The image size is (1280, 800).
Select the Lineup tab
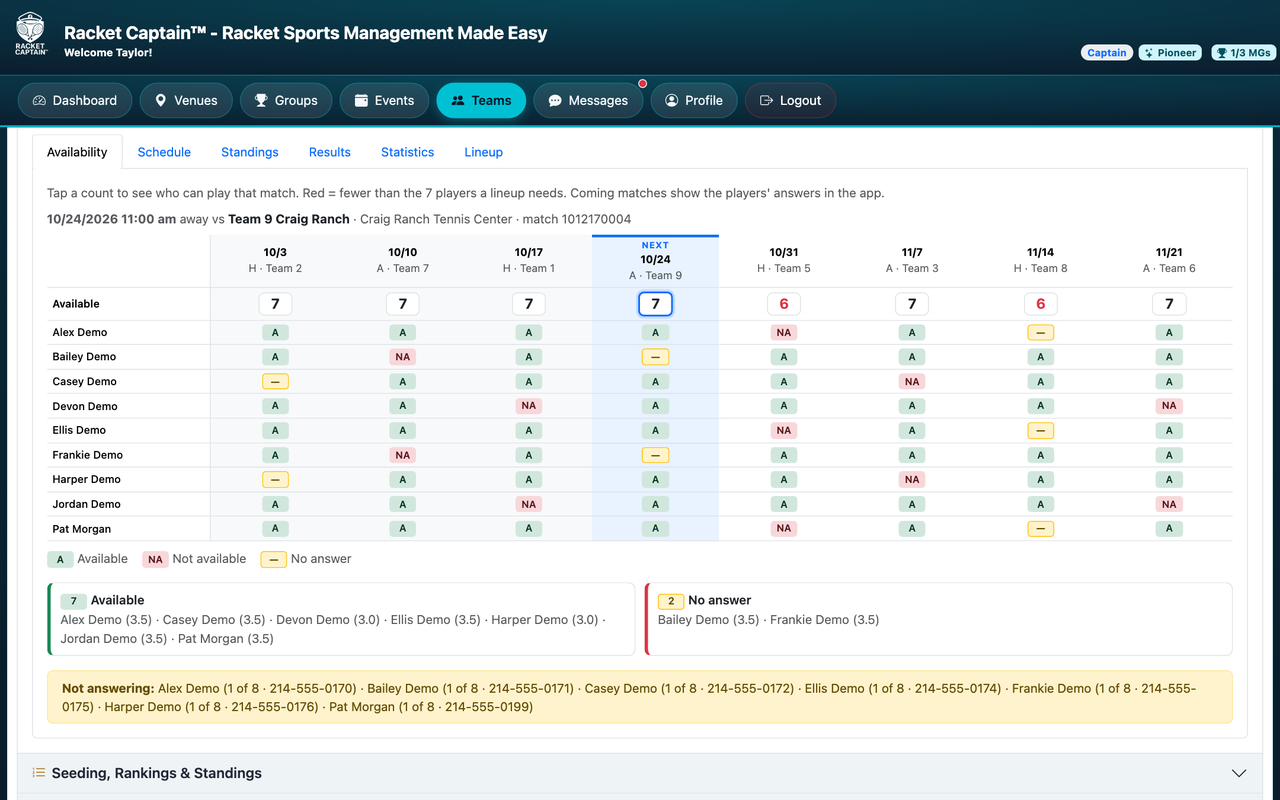[x=484, y=152]
